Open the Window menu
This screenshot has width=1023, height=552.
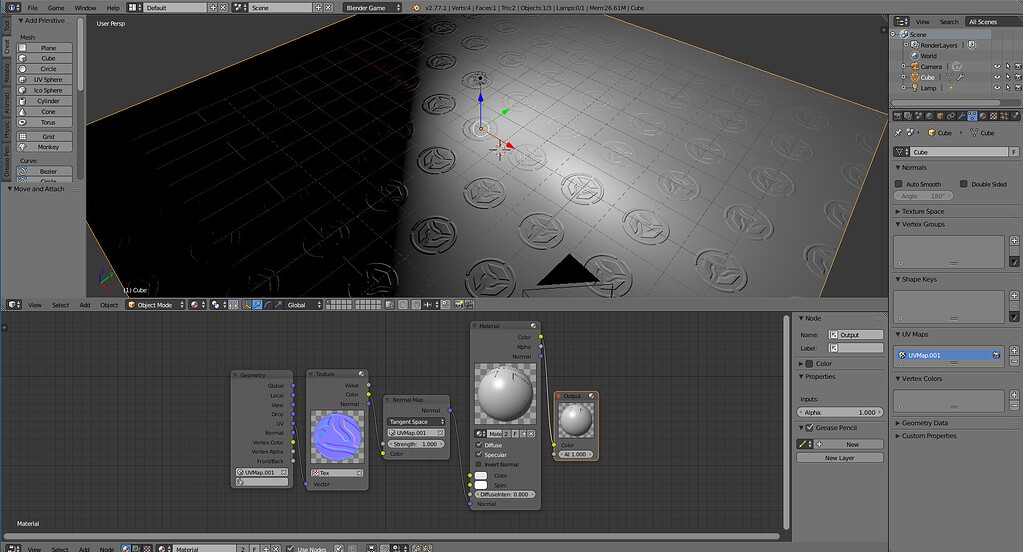85,8
